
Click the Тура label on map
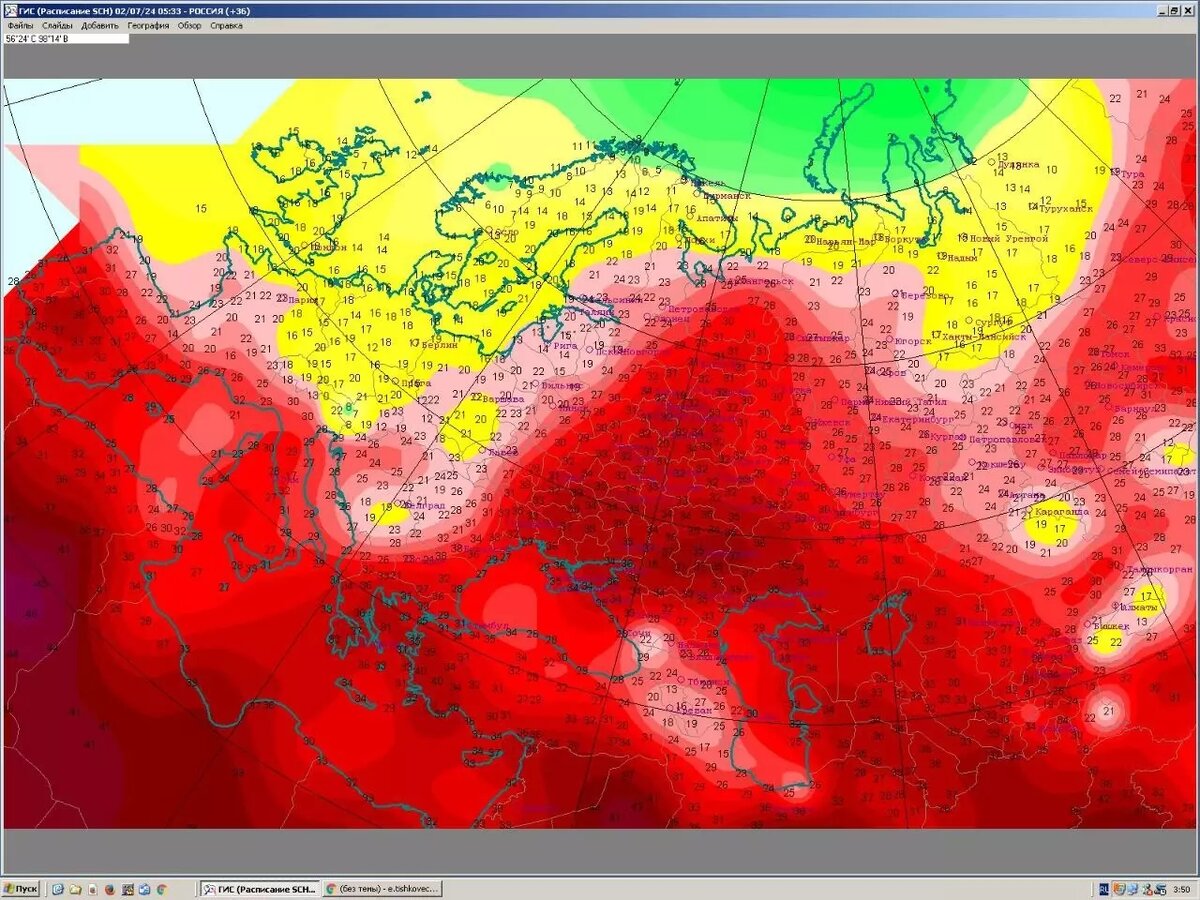[1132, 174]
